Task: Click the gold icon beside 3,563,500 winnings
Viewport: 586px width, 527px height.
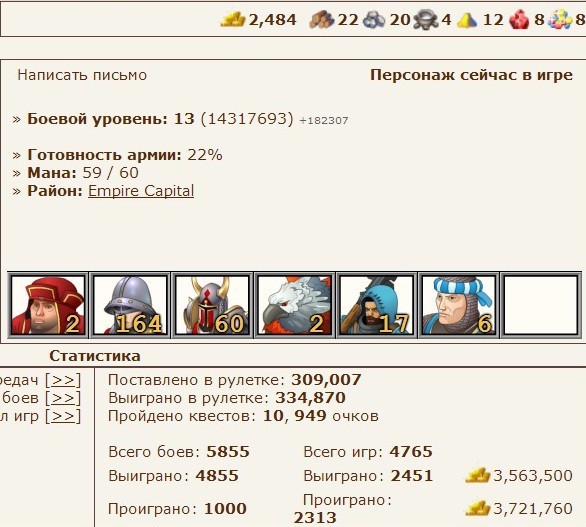Action: pyautogui.click(x=478, y=475)
